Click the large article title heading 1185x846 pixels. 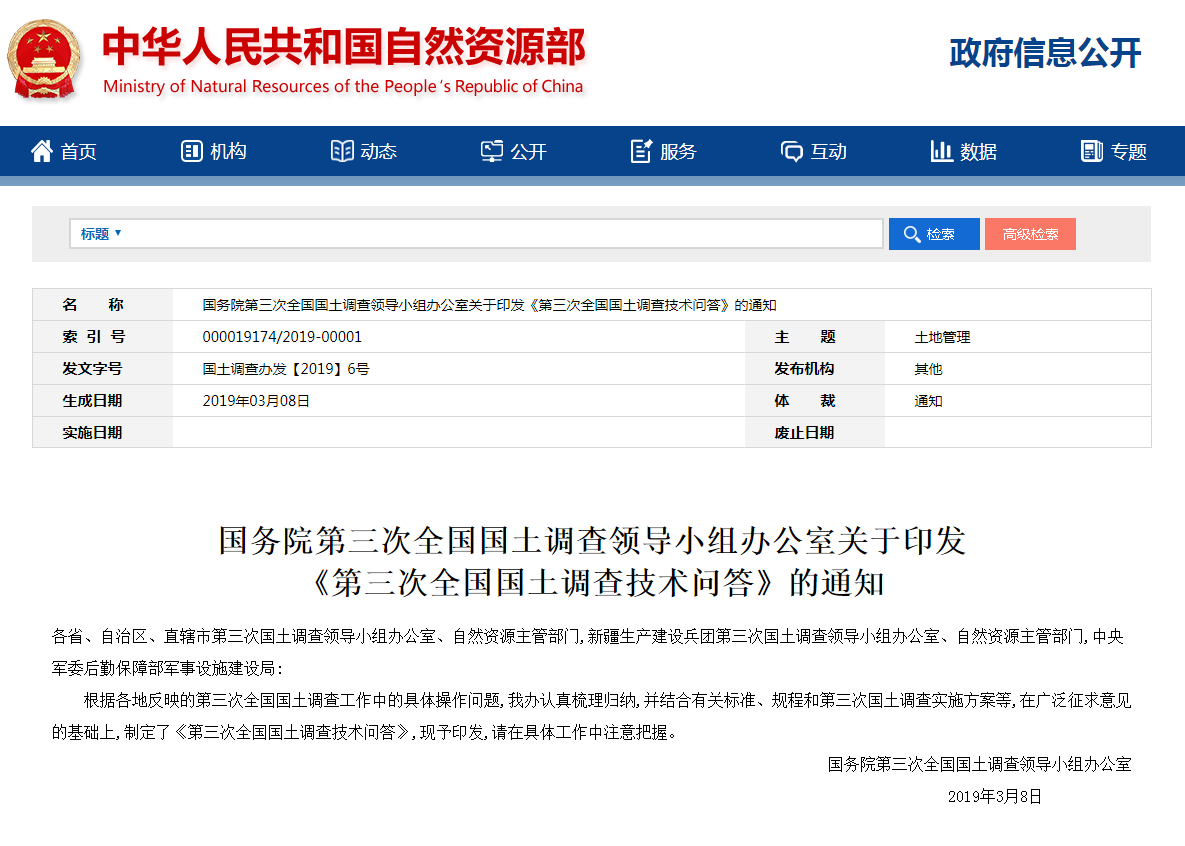click(x=592, y=562)
